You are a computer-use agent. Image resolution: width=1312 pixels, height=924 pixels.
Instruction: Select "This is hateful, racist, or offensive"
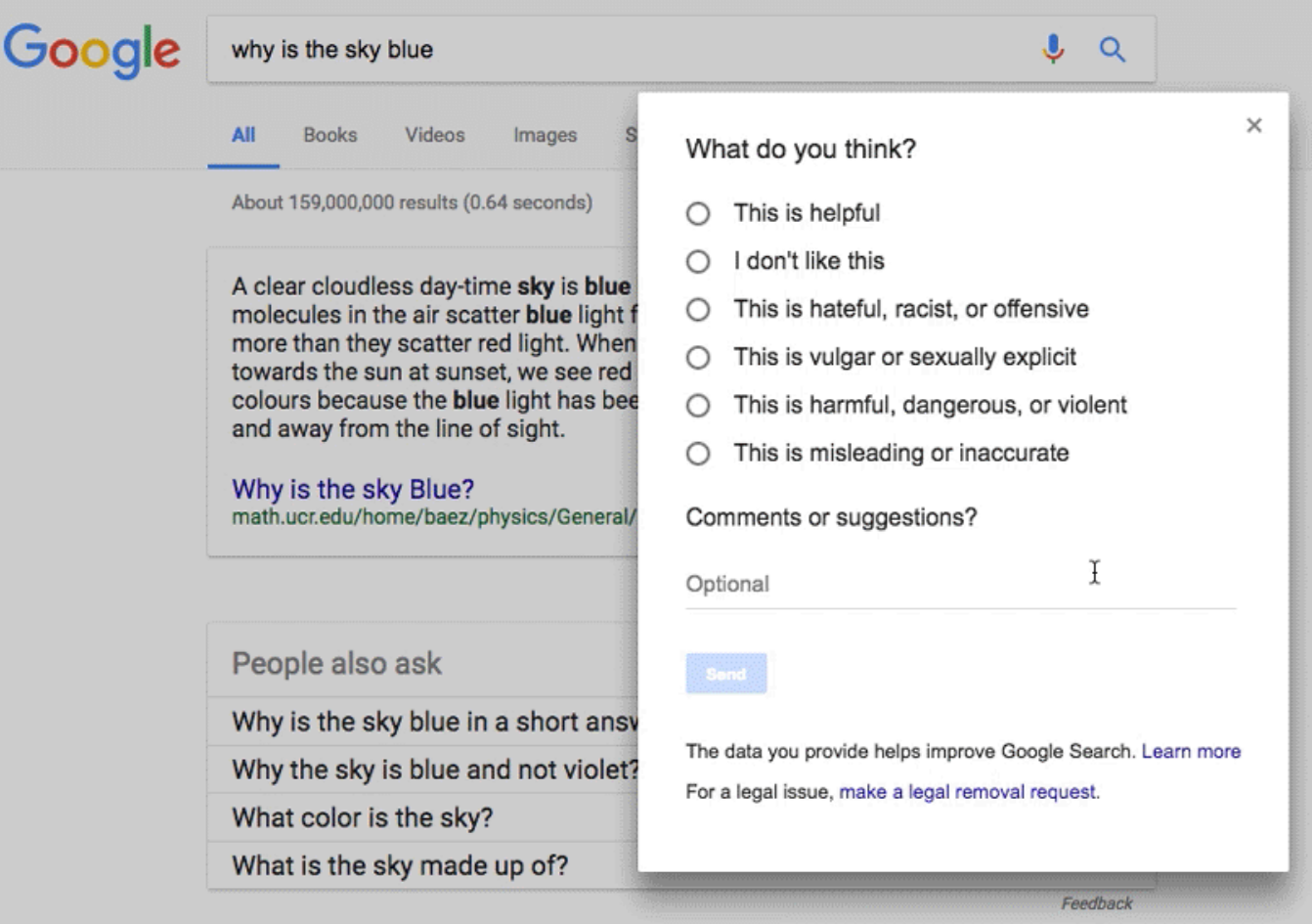(698, 309)
